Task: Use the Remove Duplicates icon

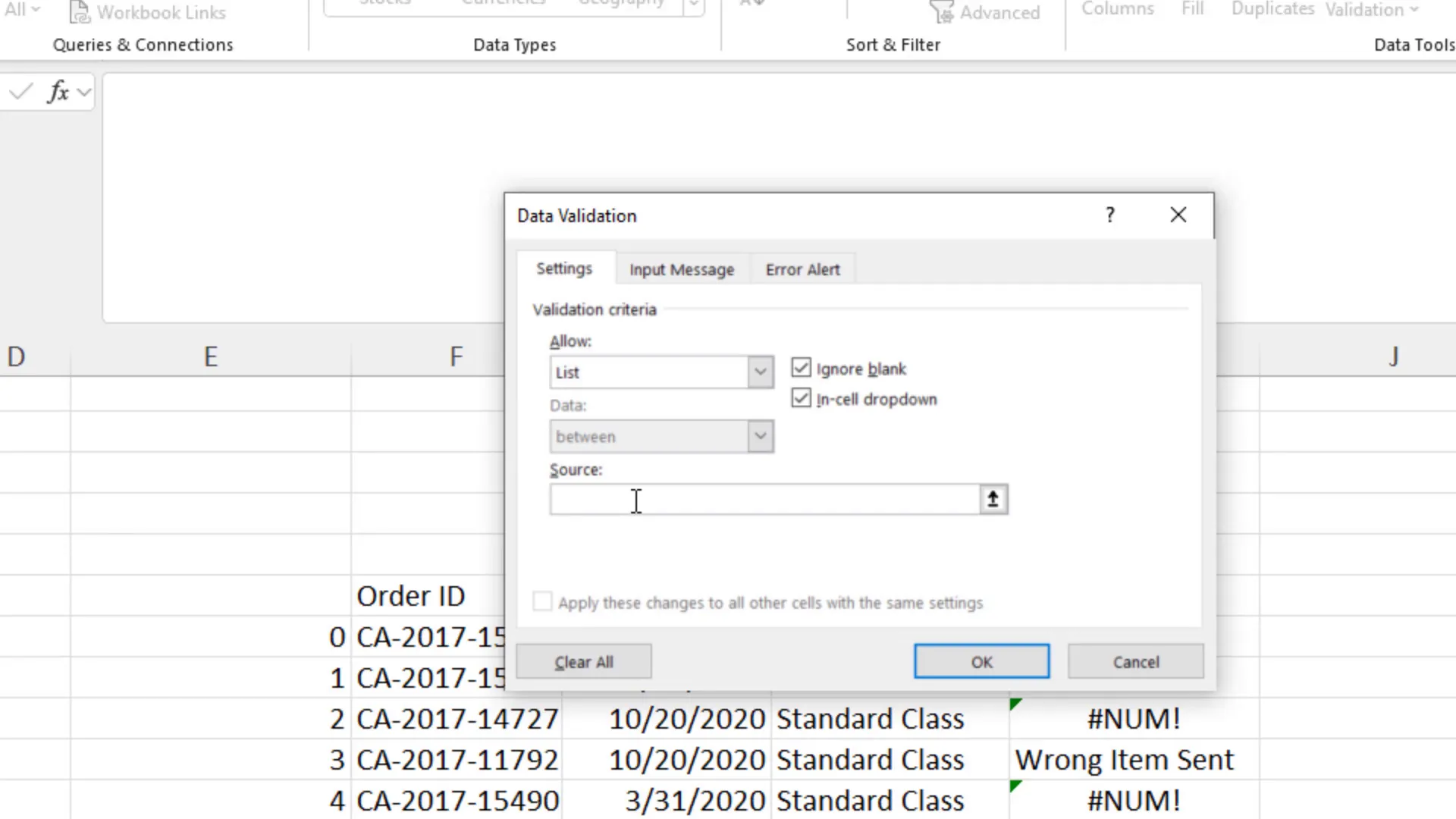Action: click(1272, 10)
